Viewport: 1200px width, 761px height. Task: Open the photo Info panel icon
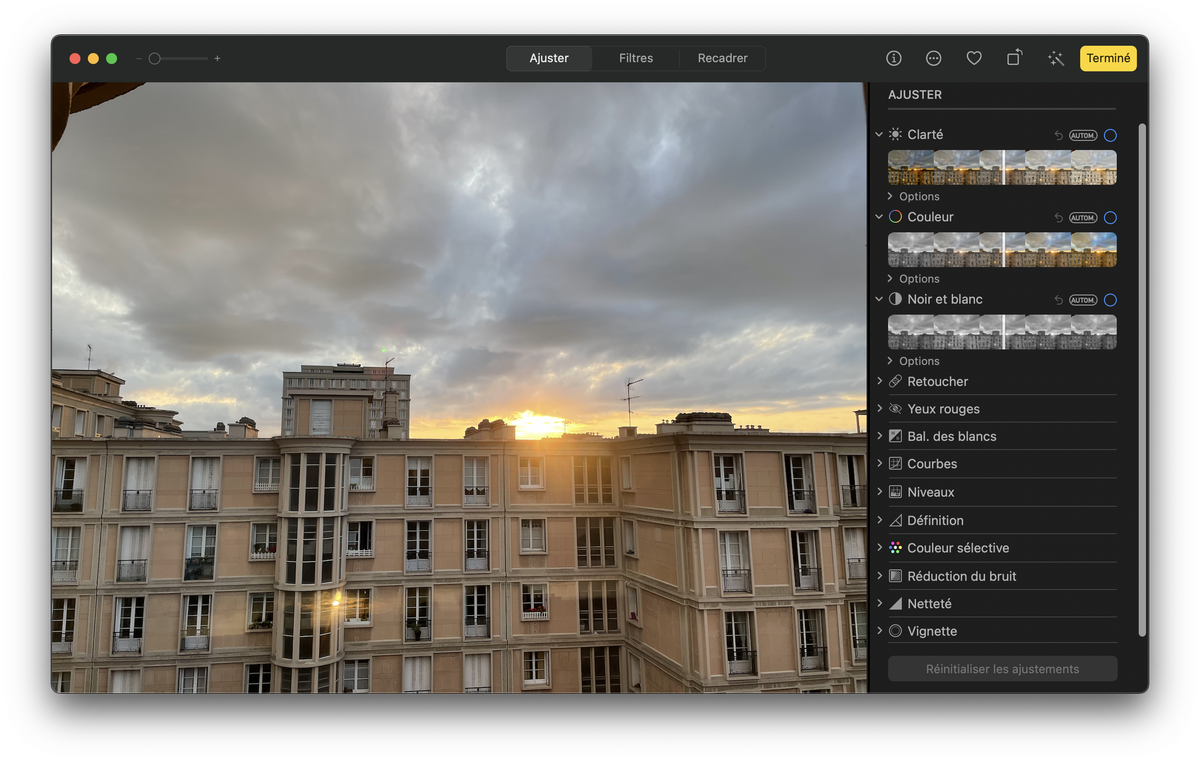894,58
